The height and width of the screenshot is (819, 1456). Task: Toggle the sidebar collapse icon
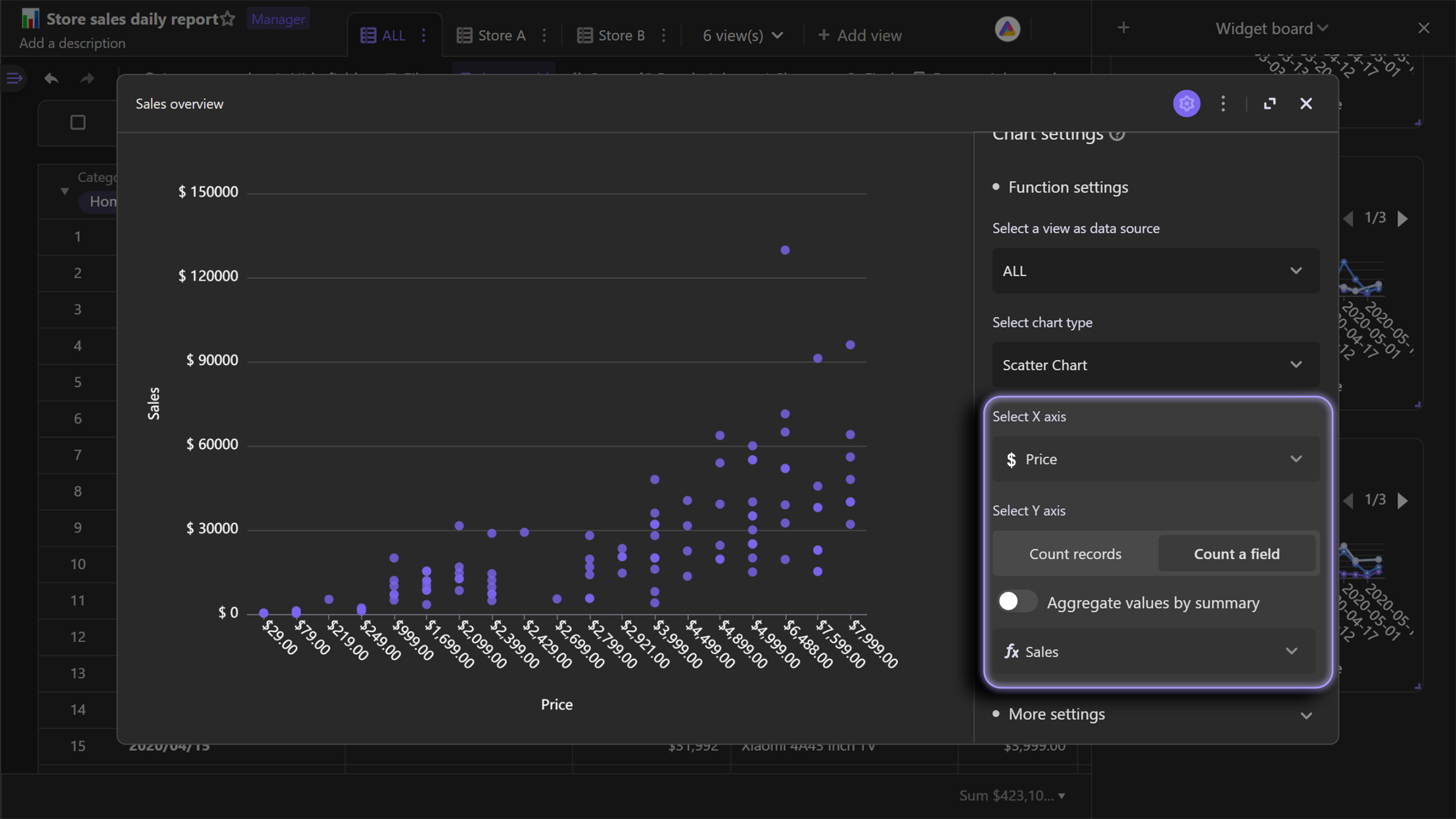pyautogui.click(x=14, y=78)
